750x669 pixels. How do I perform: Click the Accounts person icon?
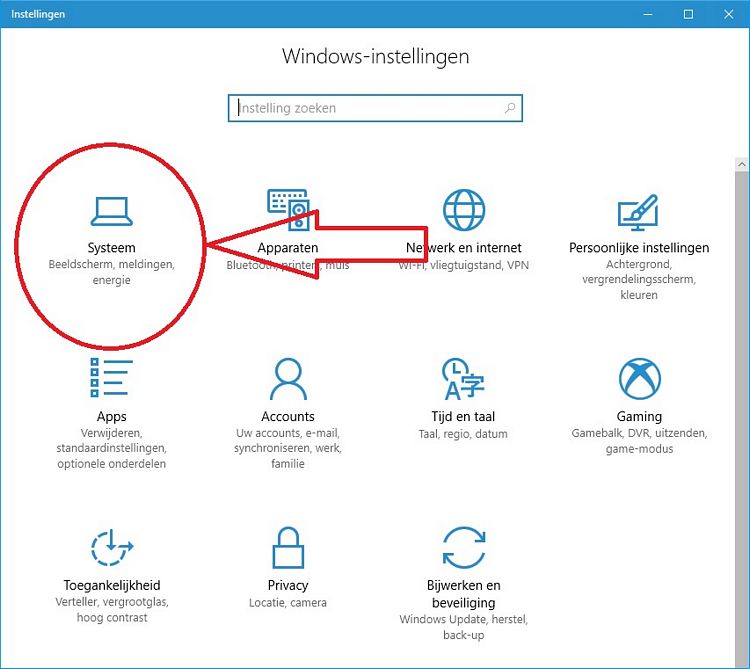coord(288,379)
